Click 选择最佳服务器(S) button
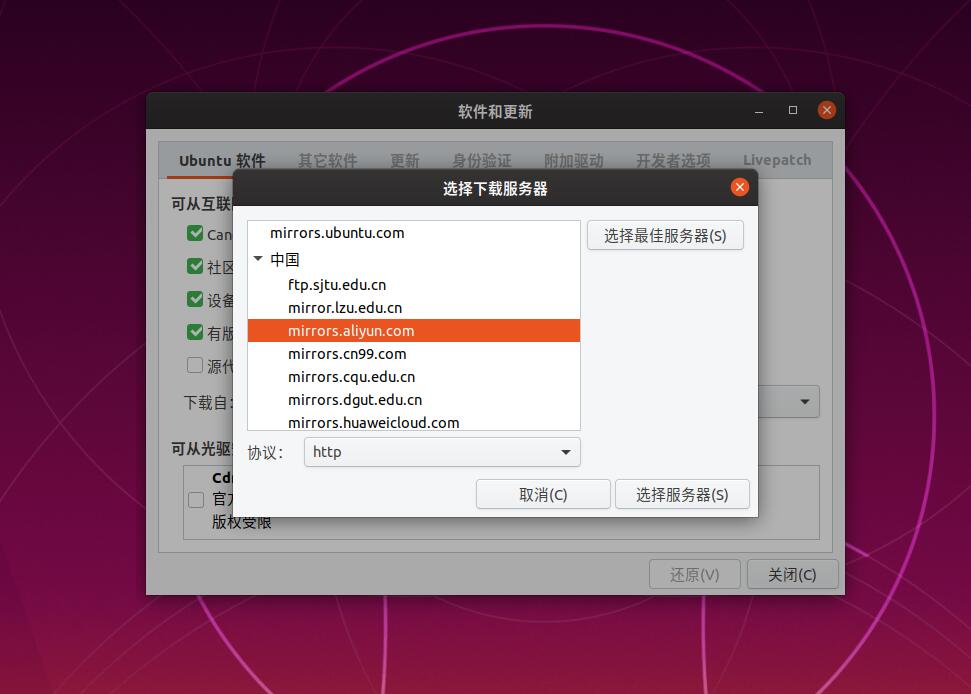Image resolution: width=971 pixels, height=694 pixels. 665,235
